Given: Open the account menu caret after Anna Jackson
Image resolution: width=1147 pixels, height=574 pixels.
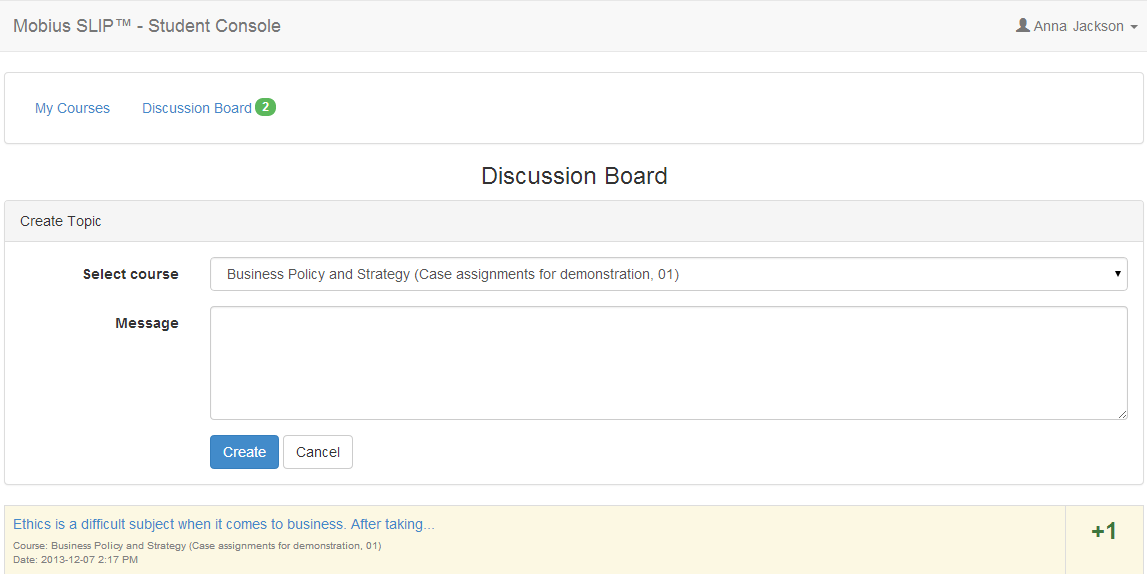Looking at the screenshot, I should tap(1134, 27).
